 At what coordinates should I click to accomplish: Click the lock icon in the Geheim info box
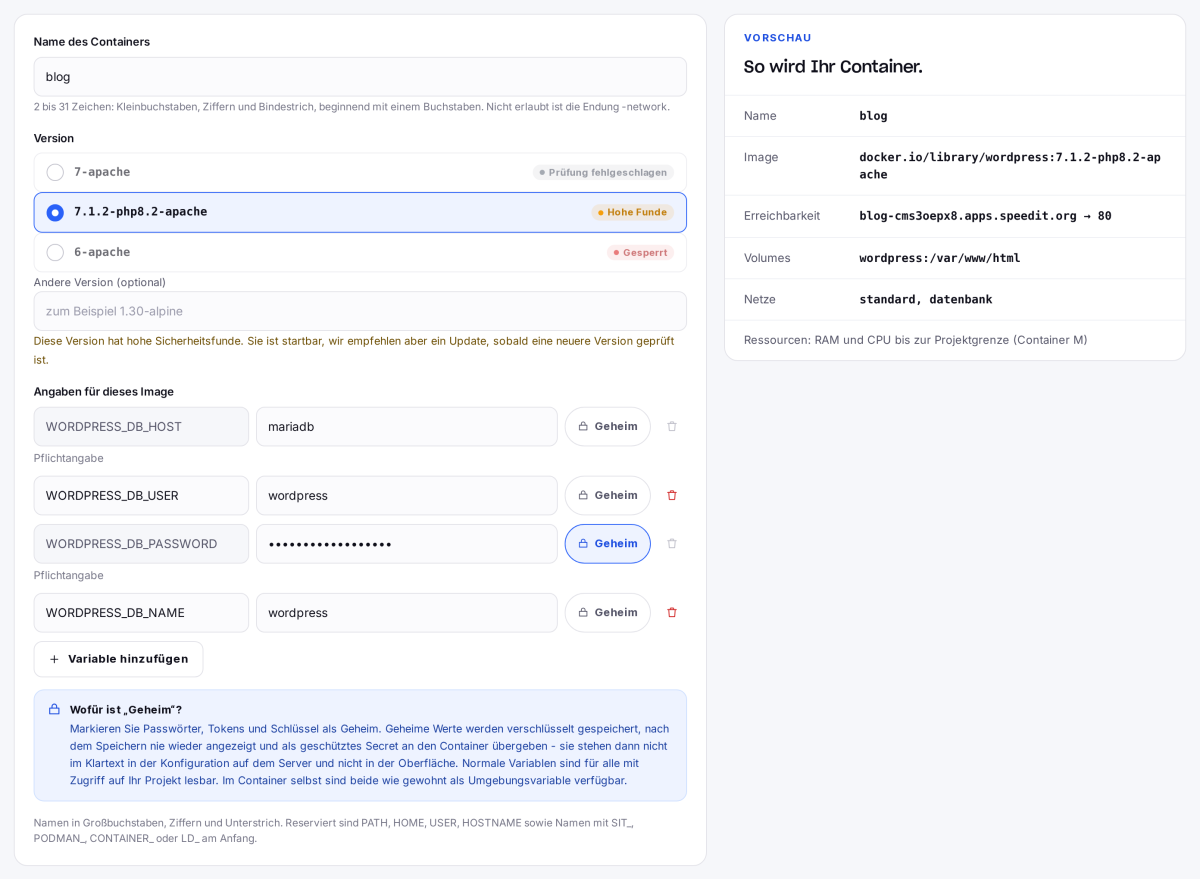pyautogui.click(x=54, y=709)
